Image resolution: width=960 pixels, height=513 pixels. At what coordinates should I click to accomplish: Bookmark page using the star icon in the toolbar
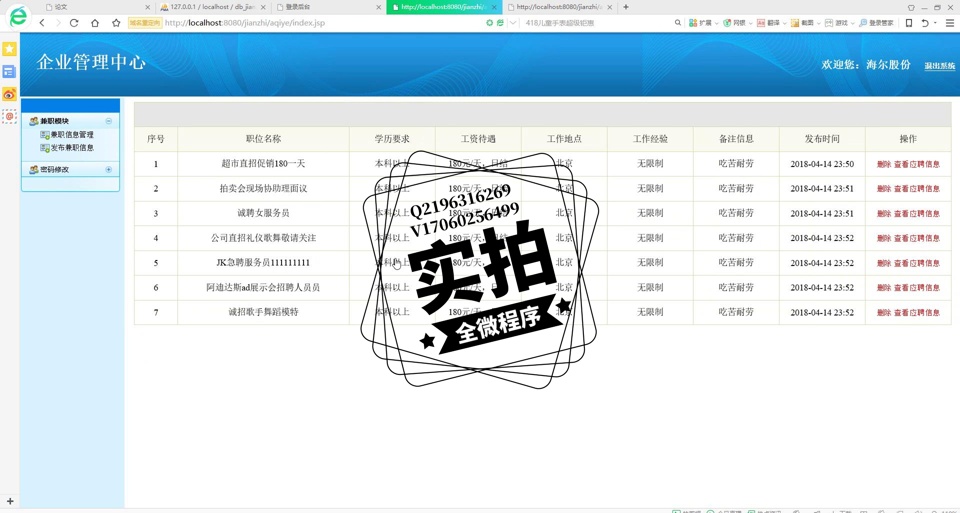point(116,23)
